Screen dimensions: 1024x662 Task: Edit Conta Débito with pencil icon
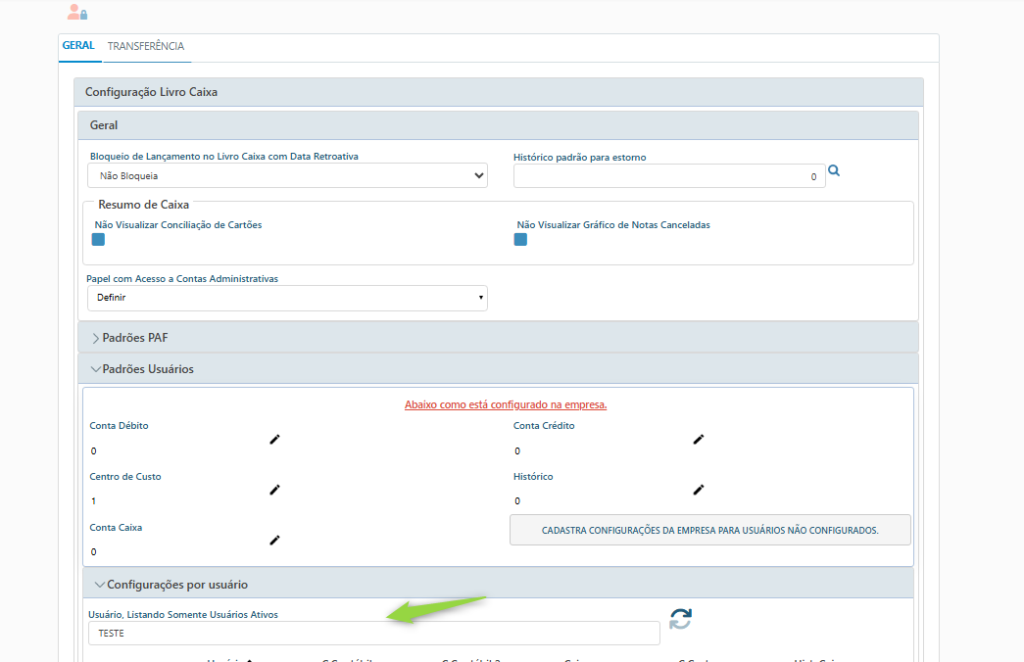pos(274,439)
